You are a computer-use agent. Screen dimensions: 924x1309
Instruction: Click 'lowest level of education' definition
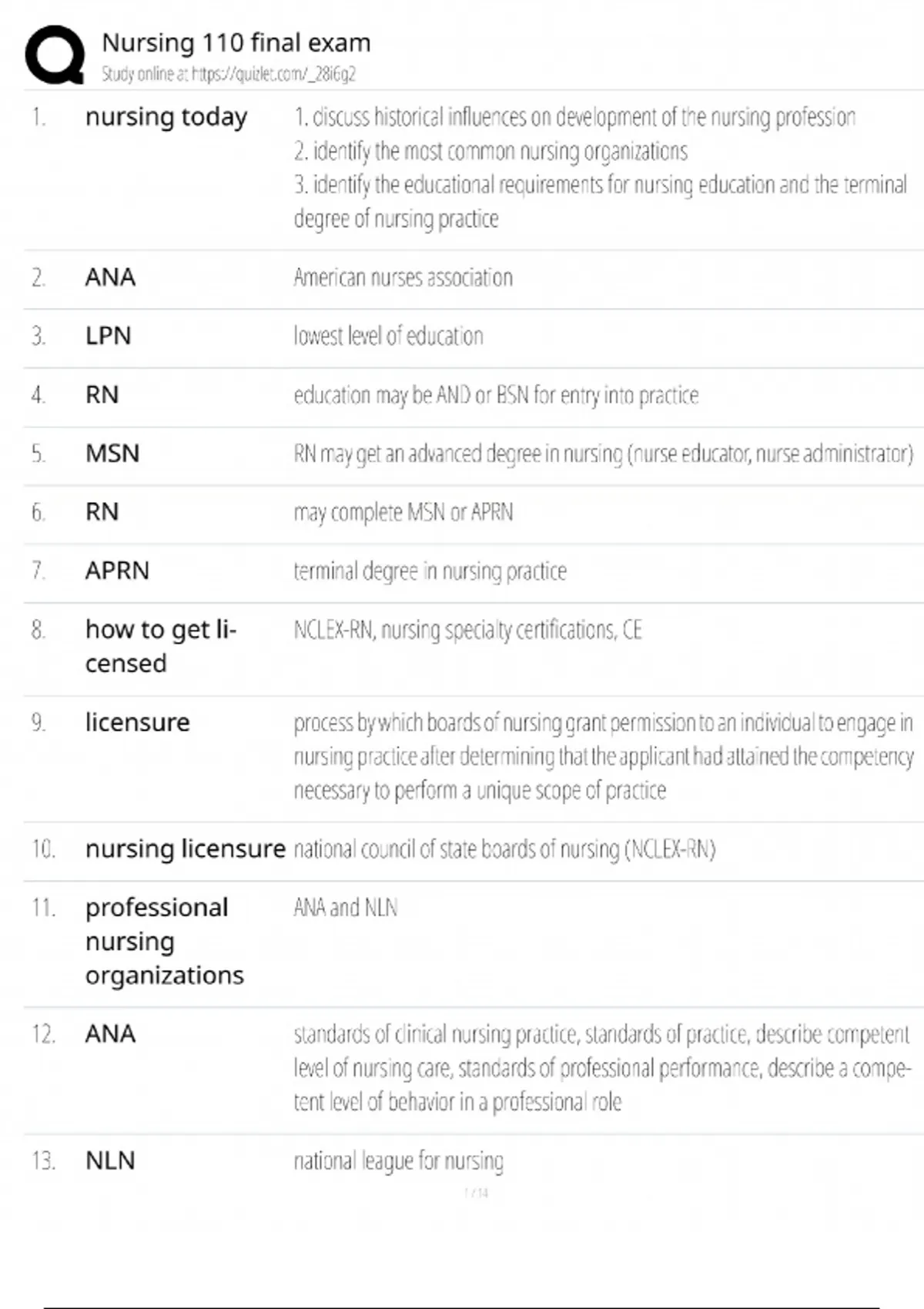388,336
